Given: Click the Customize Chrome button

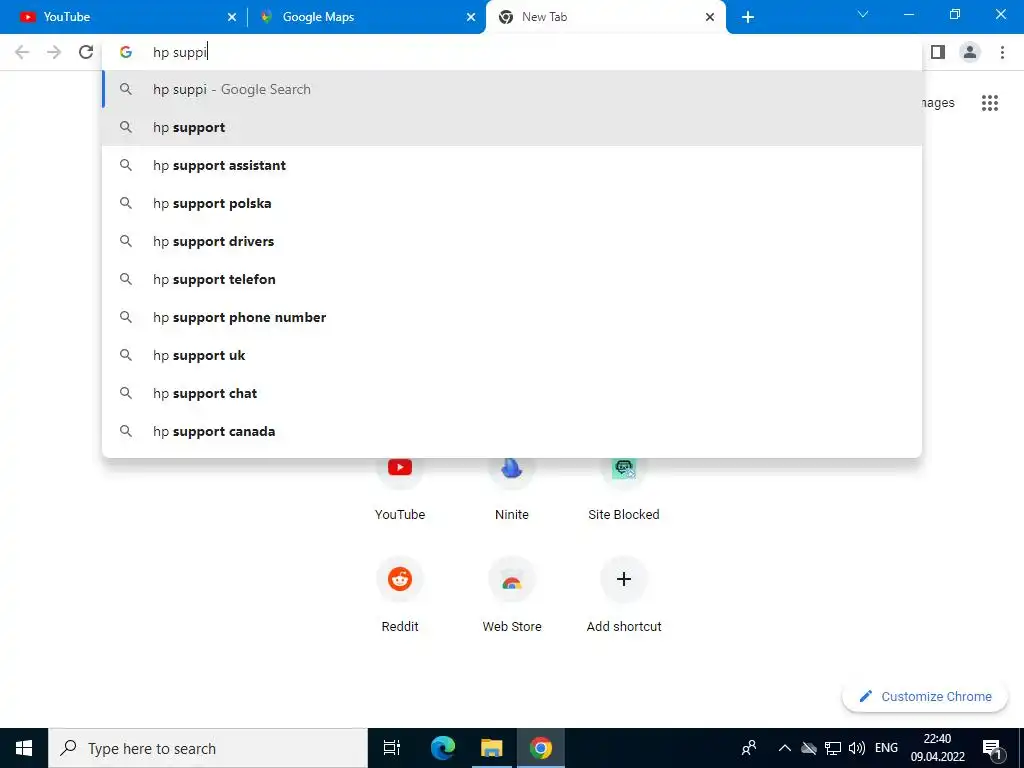Looking at the screenshot, I should coord(925,696).
